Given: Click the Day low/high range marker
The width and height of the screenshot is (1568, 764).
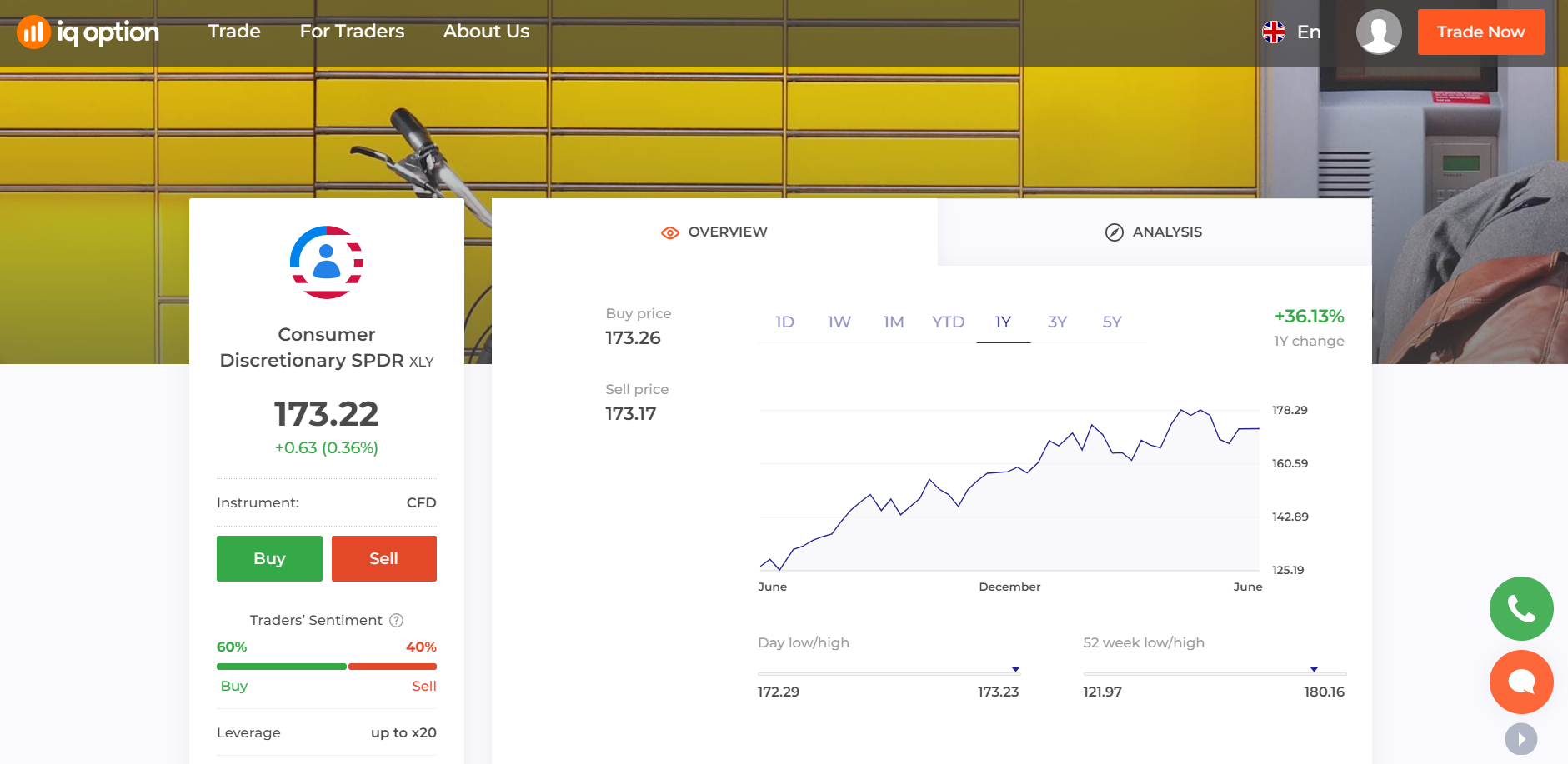Looking at the screenshot, I should point(1015,669).
